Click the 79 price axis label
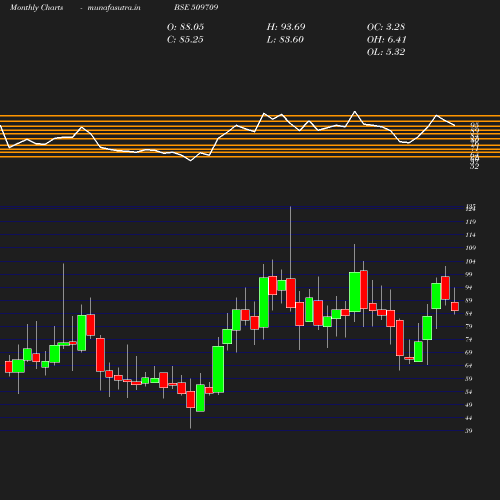Viewport: 500px width, 500px height. [x=469, y=326]
